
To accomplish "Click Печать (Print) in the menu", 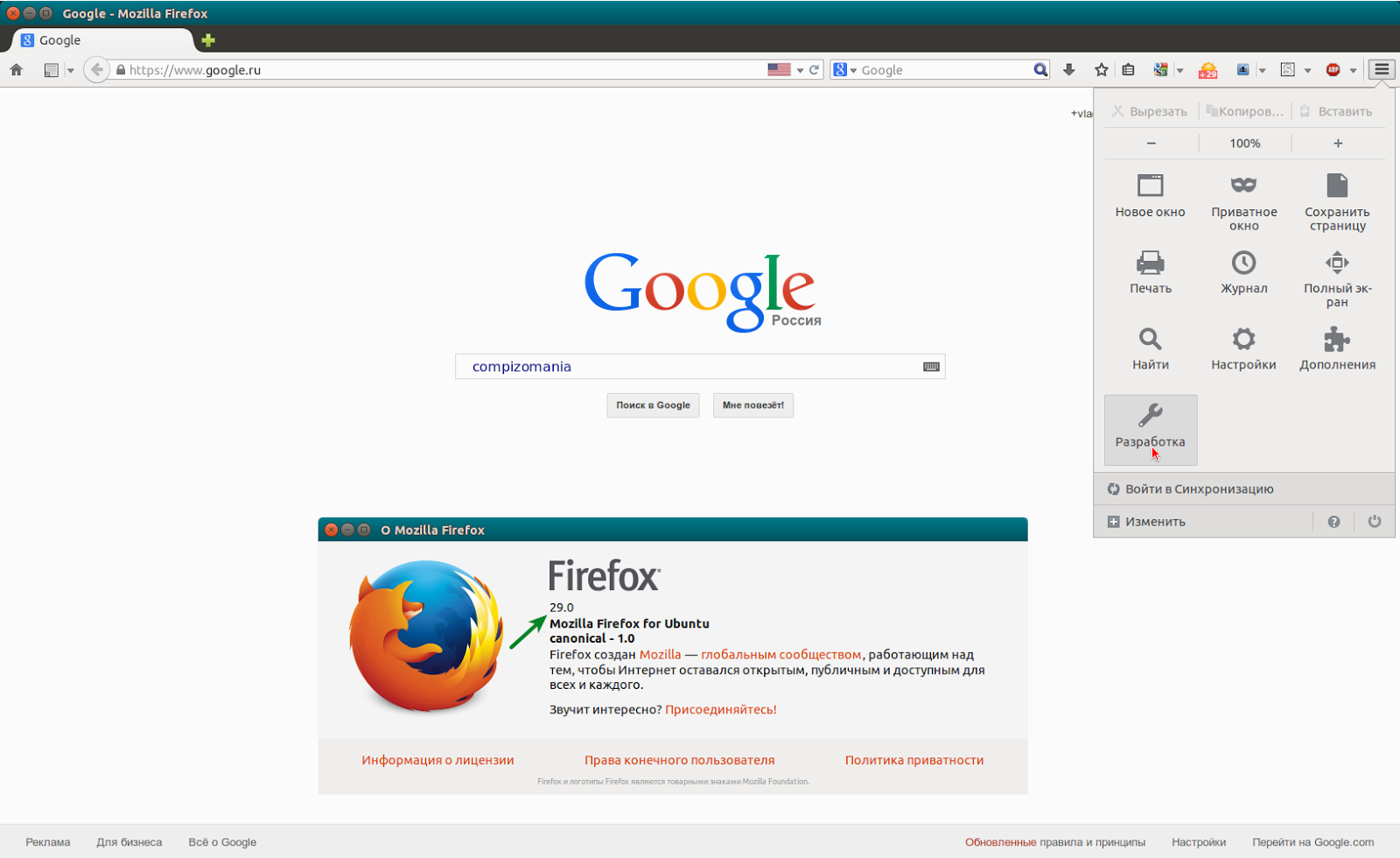I will click(x=1151, y=272).
